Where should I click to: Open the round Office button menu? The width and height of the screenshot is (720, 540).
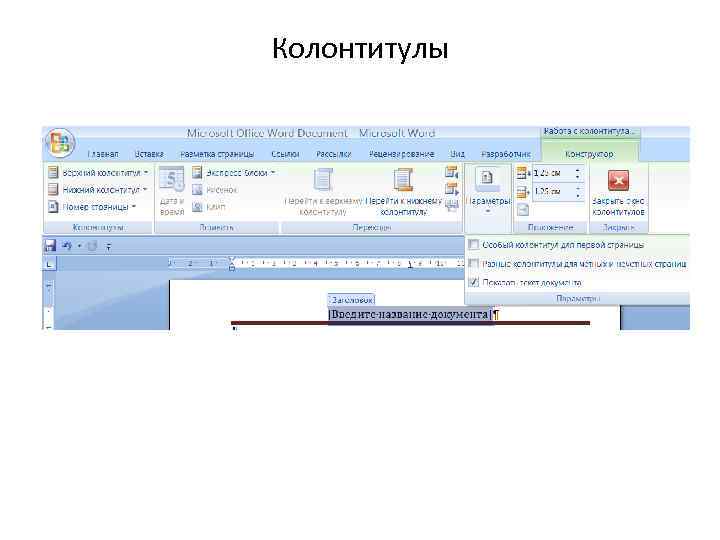60,143
